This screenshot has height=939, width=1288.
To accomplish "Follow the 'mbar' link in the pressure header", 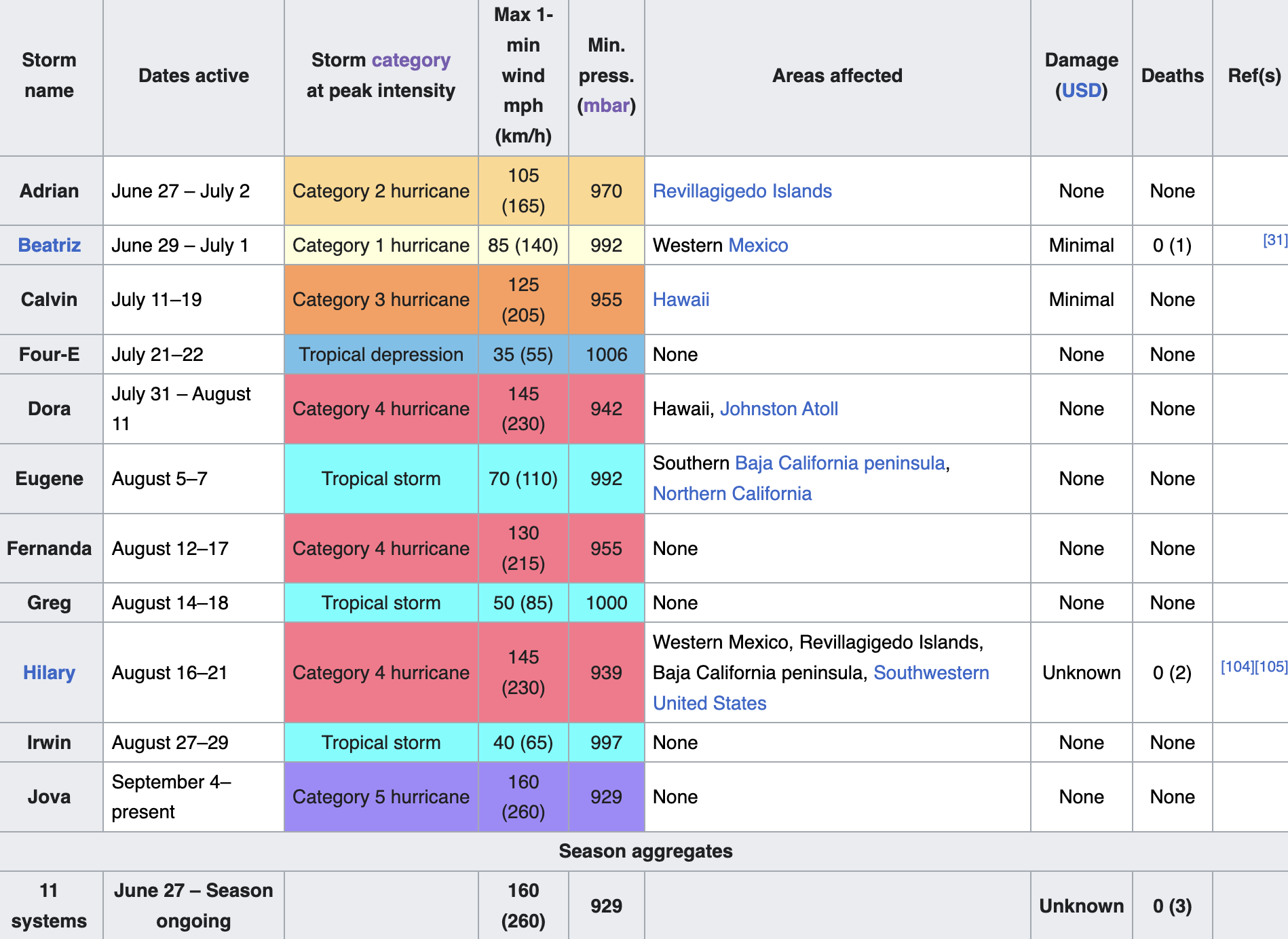I will click(x=606, y=106).
